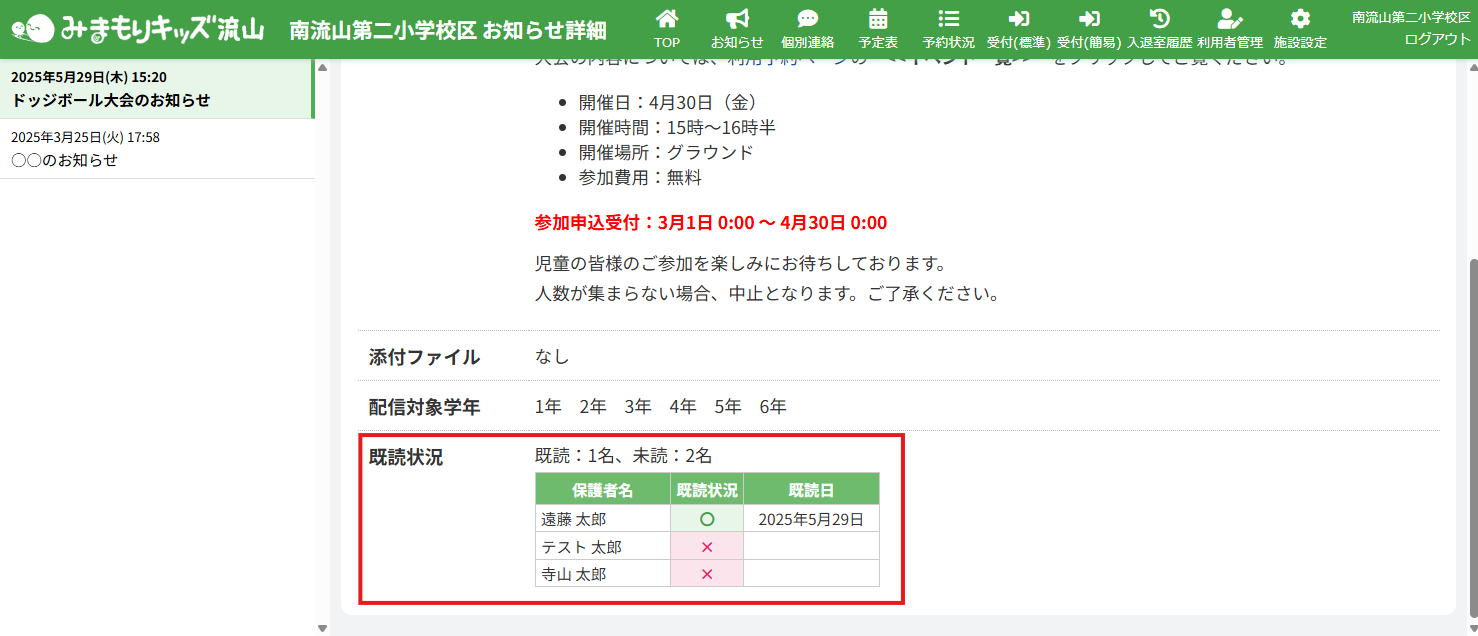Viewport: 1478px width, 636px height.
Task: Open 受付(簡易) sign-in icon
Action: click(1089, 19)
